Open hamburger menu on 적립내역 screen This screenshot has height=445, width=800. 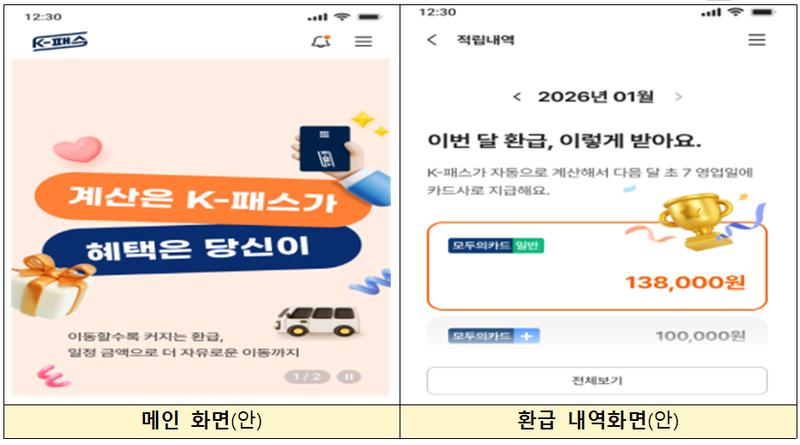pyautogui.click(x=757, y=40)
